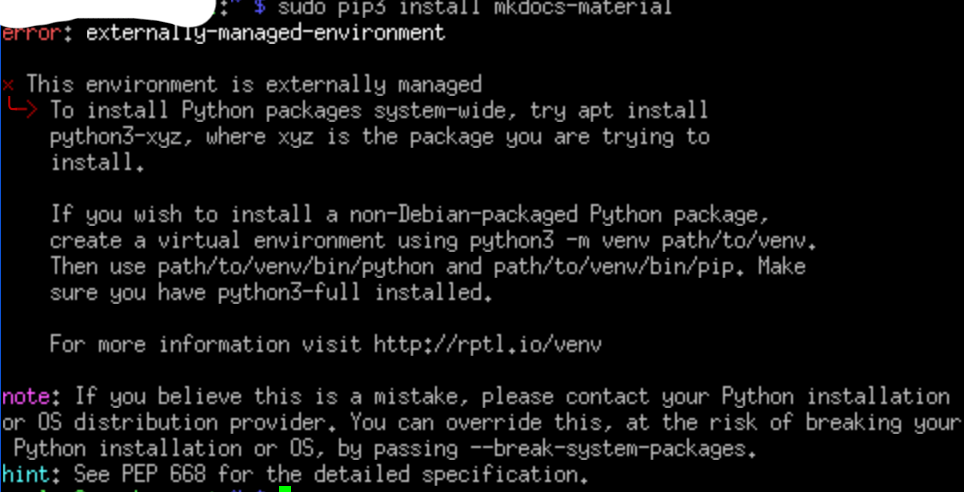
Task: Click 'This environment is externally managed' line
Action: pyautogui.click(x=254, y=85)
